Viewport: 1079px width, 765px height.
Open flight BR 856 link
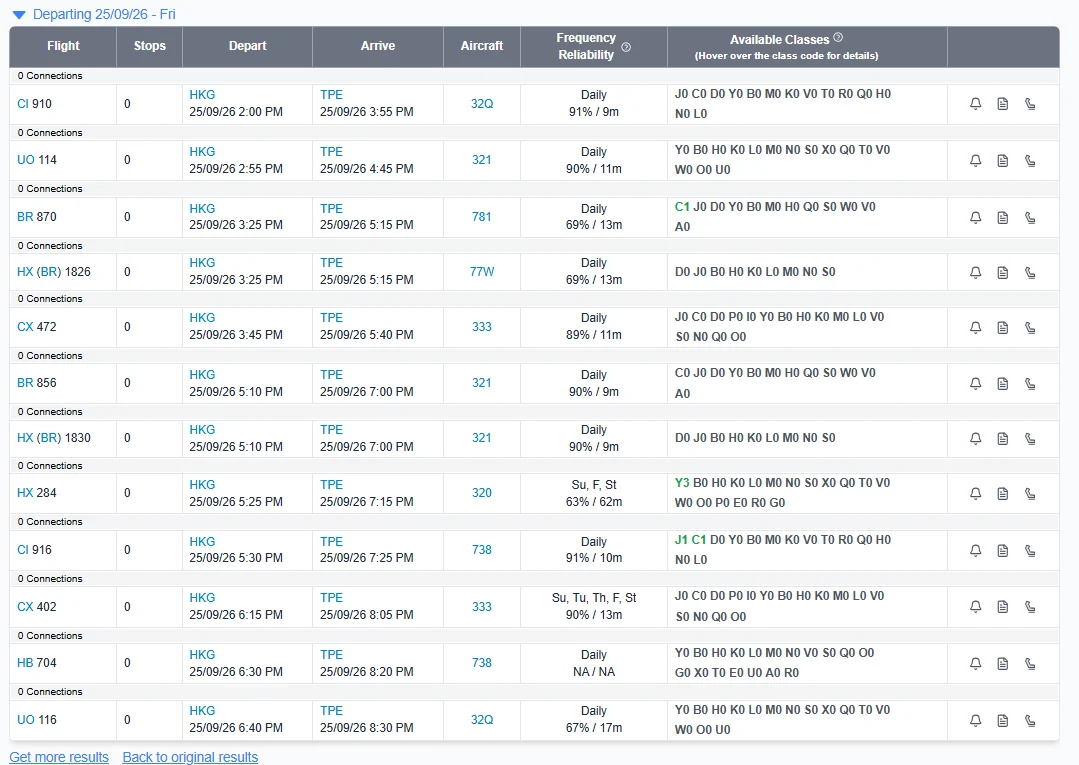point(36,382)
